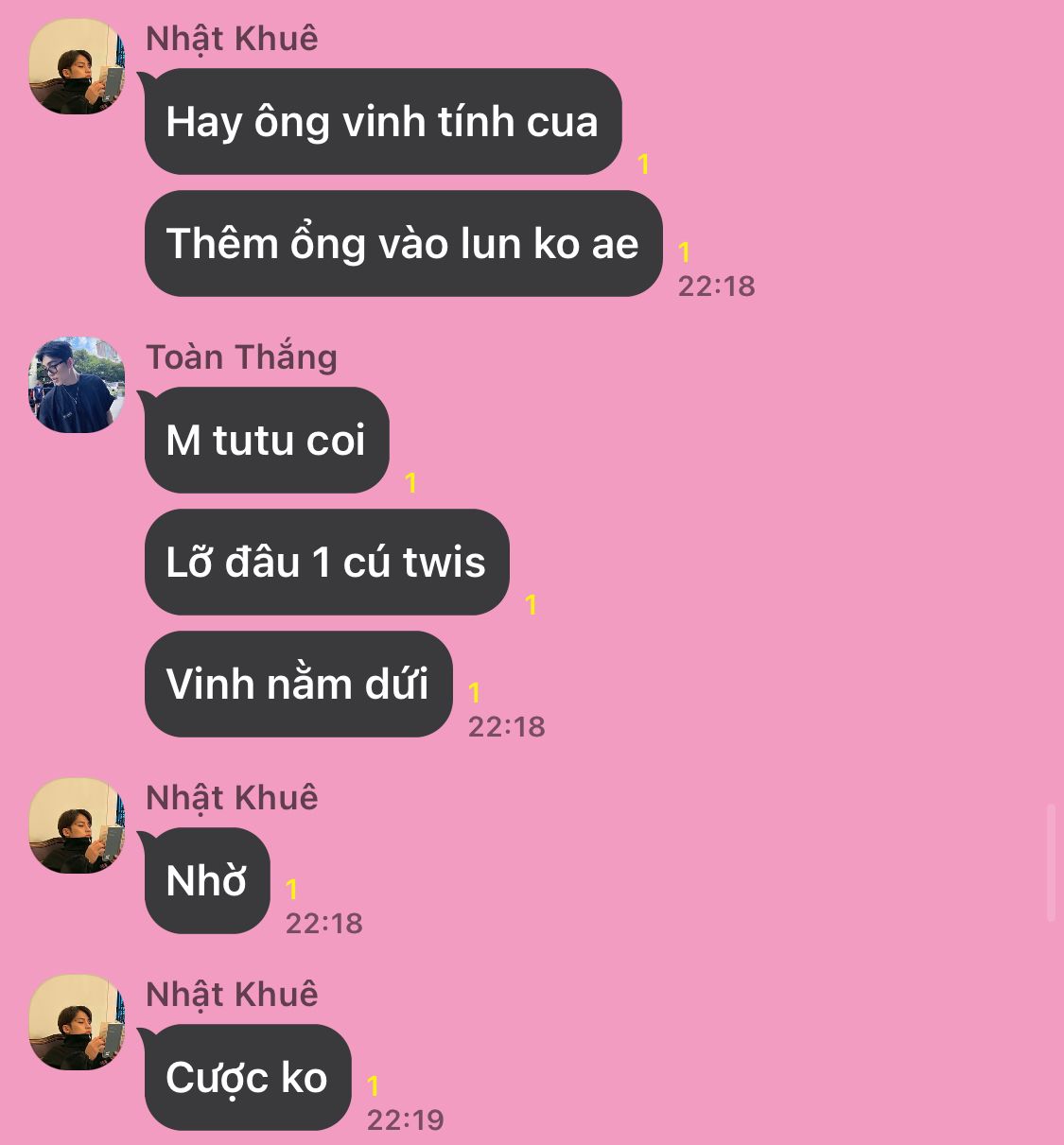
Task: Tap Nhật Khuê's avatar next to 'Cược ko'
Action: [77, 1022]
